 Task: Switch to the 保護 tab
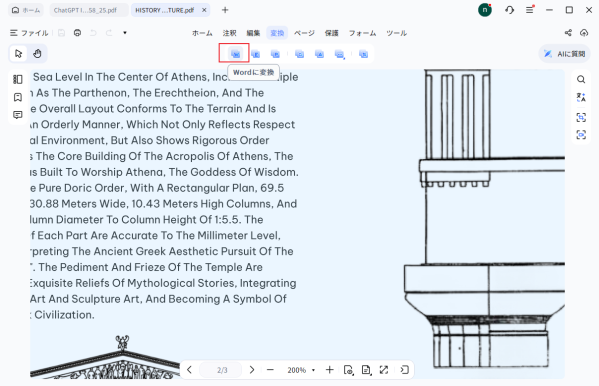[332, 33]
